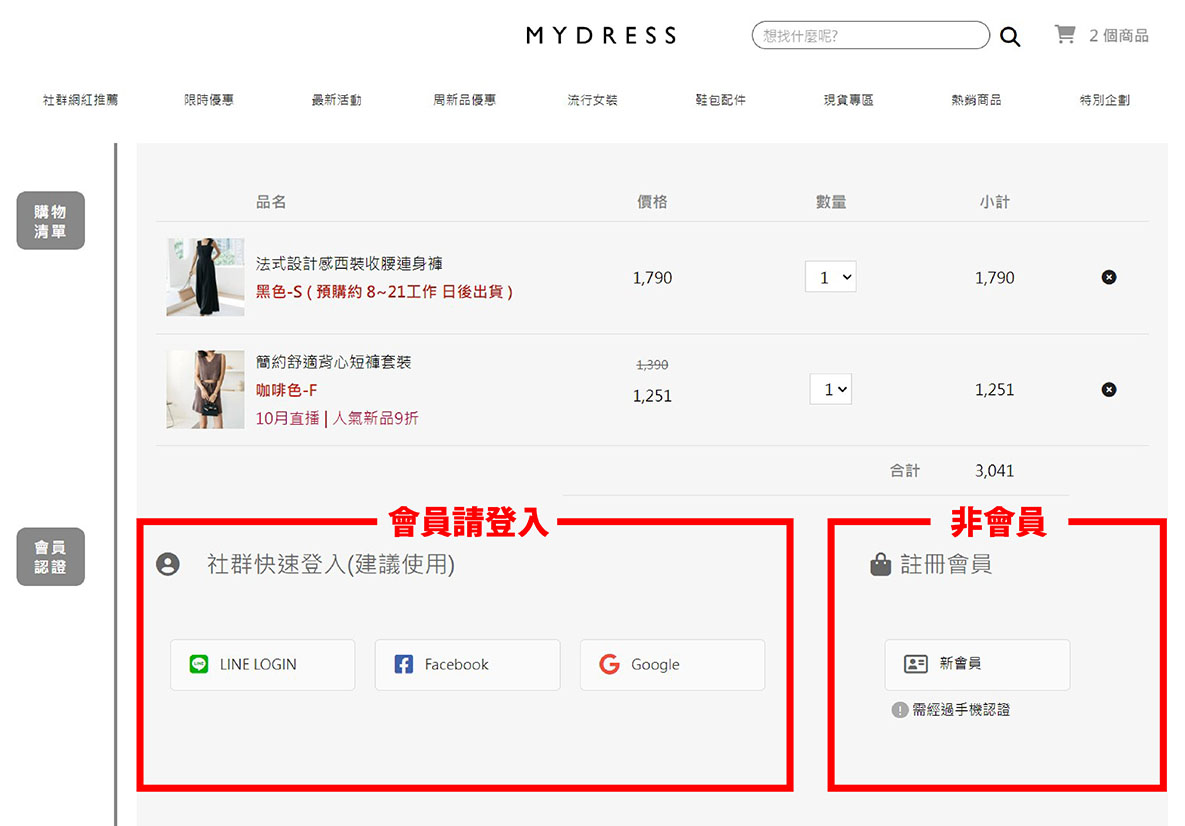1185x826 pixels.
Task: Remove the coffee vest shorts set from cart
Action: (1109, 390)
